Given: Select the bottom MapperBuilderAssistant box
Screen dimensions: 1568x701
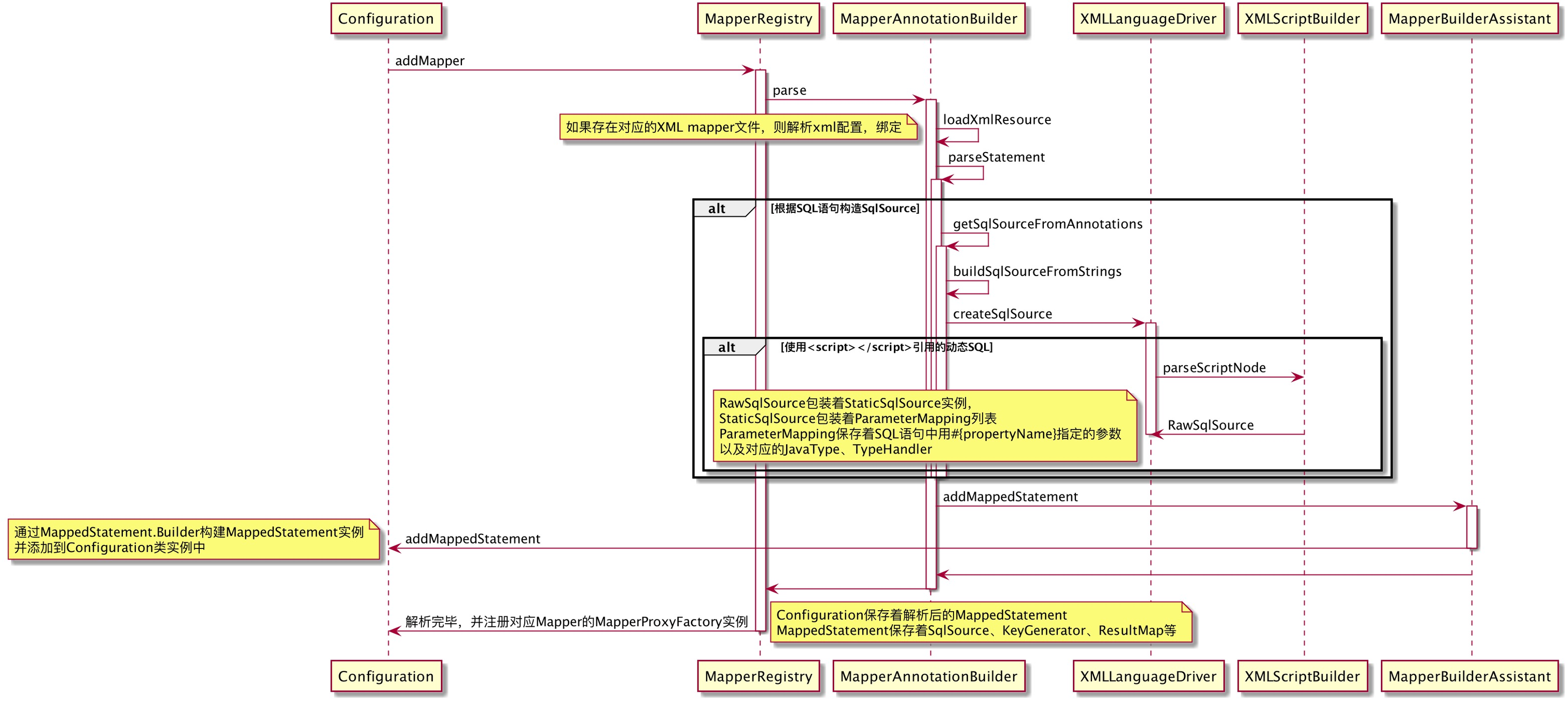Looking at the screenshot, I should pyautogui.click(x=1469, y=676).
